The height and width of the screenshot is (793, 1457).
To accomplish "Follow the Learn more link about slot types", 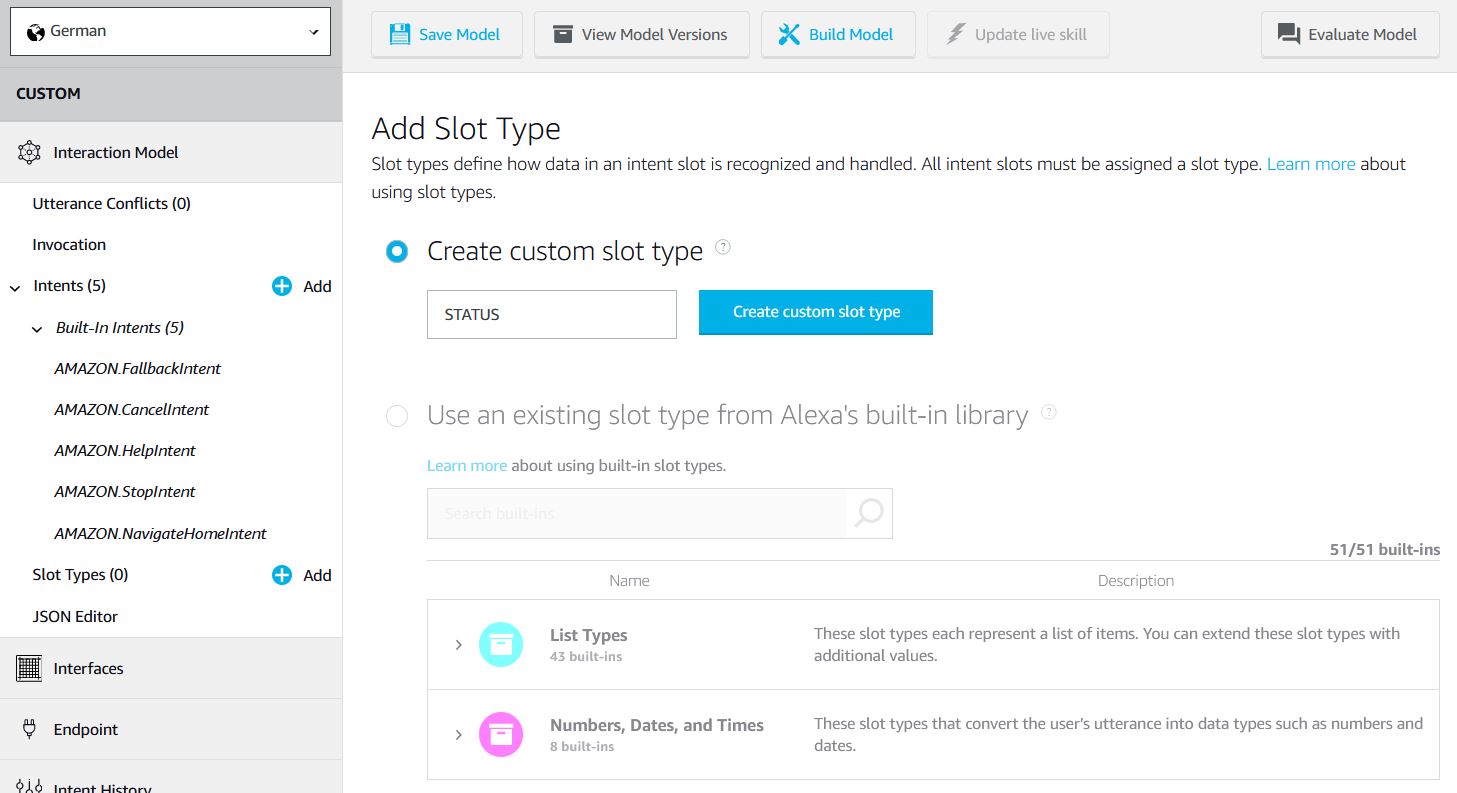I will coord(1310,164).
